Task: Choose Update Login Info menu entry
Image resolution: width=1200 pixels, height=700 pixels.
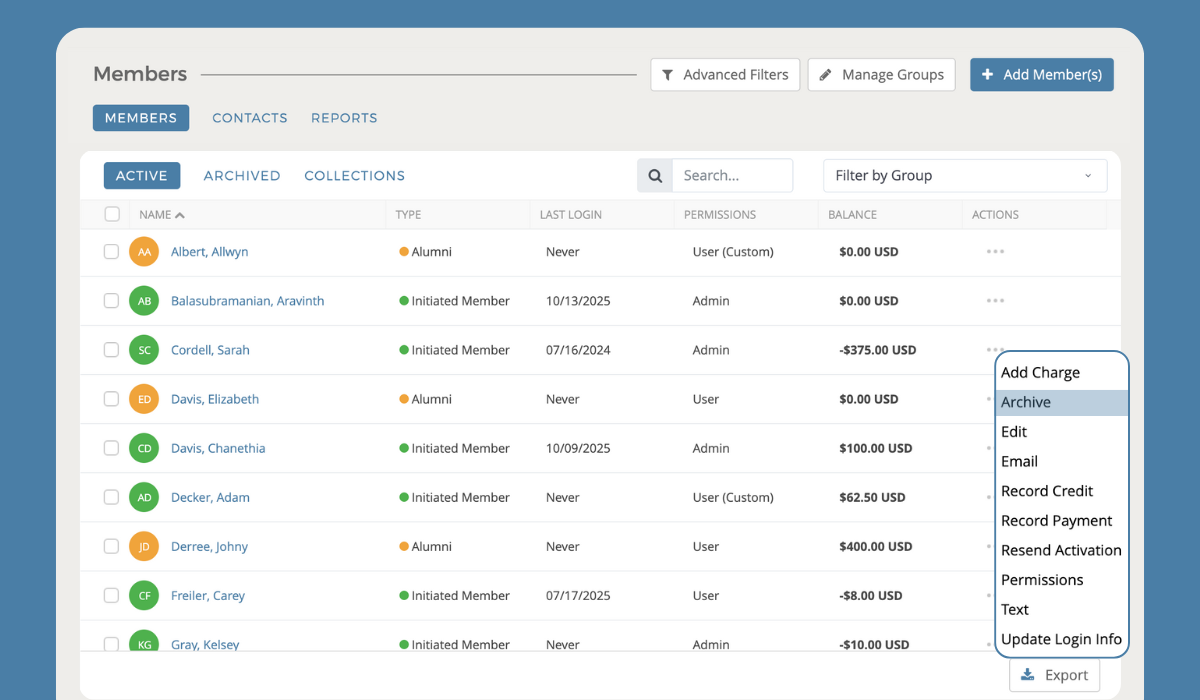Action: point(1062,639)
